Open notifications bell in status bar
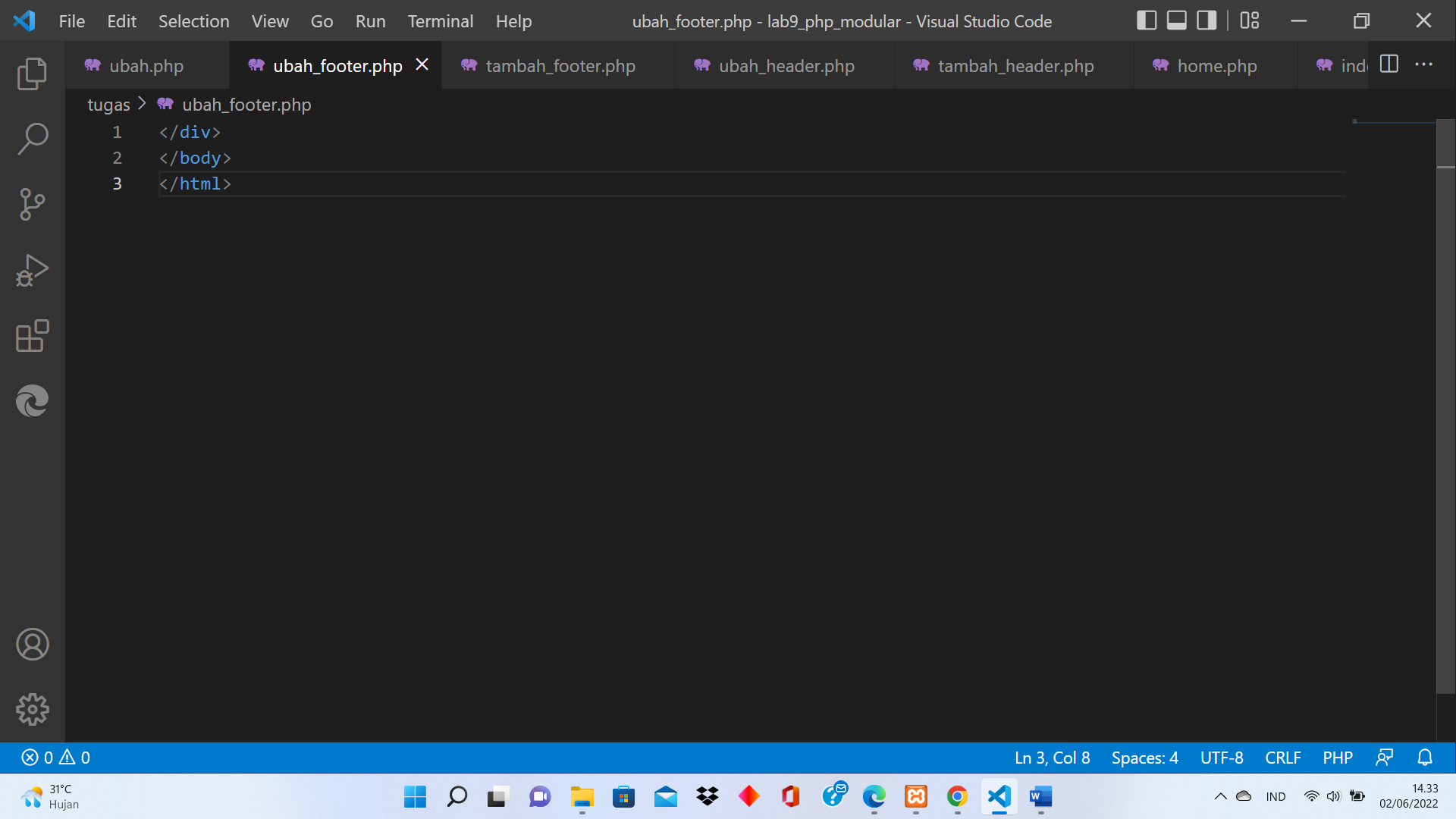Viewport: 1456px width, 819px height. [x=1425, y=758]
